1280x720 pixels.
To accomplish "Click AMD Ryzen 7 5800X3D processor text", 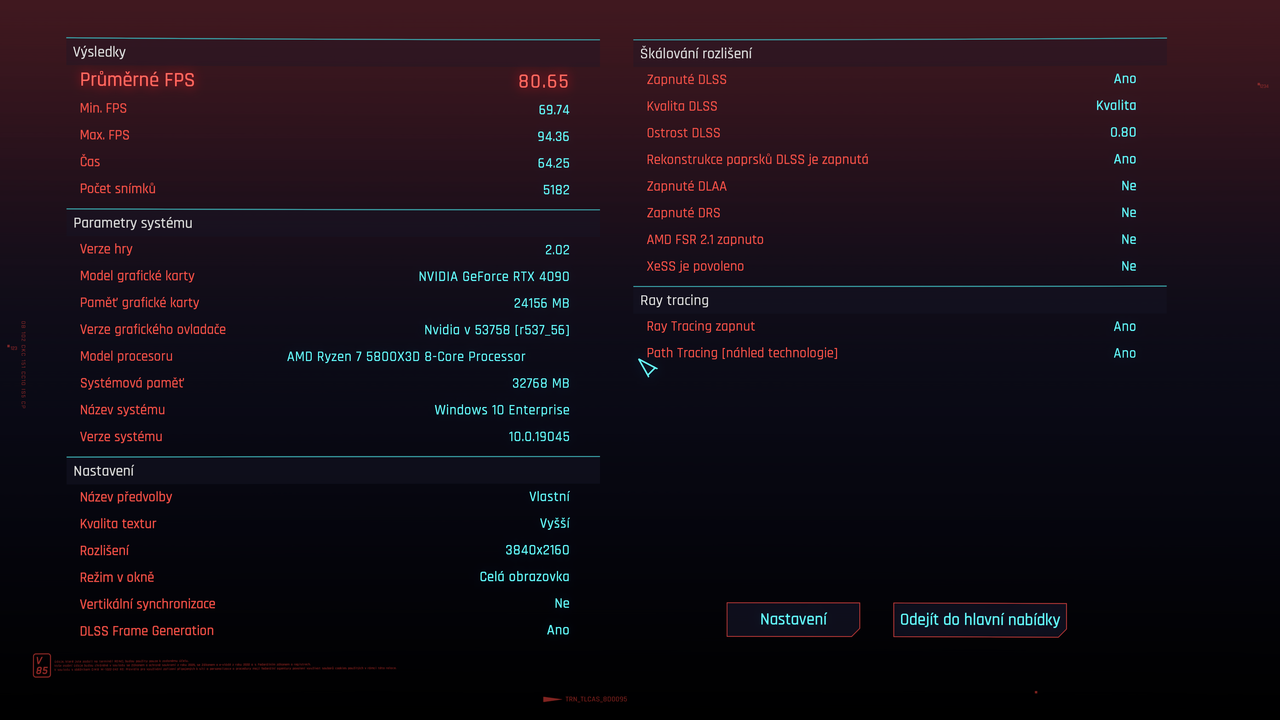I will 406,357.
